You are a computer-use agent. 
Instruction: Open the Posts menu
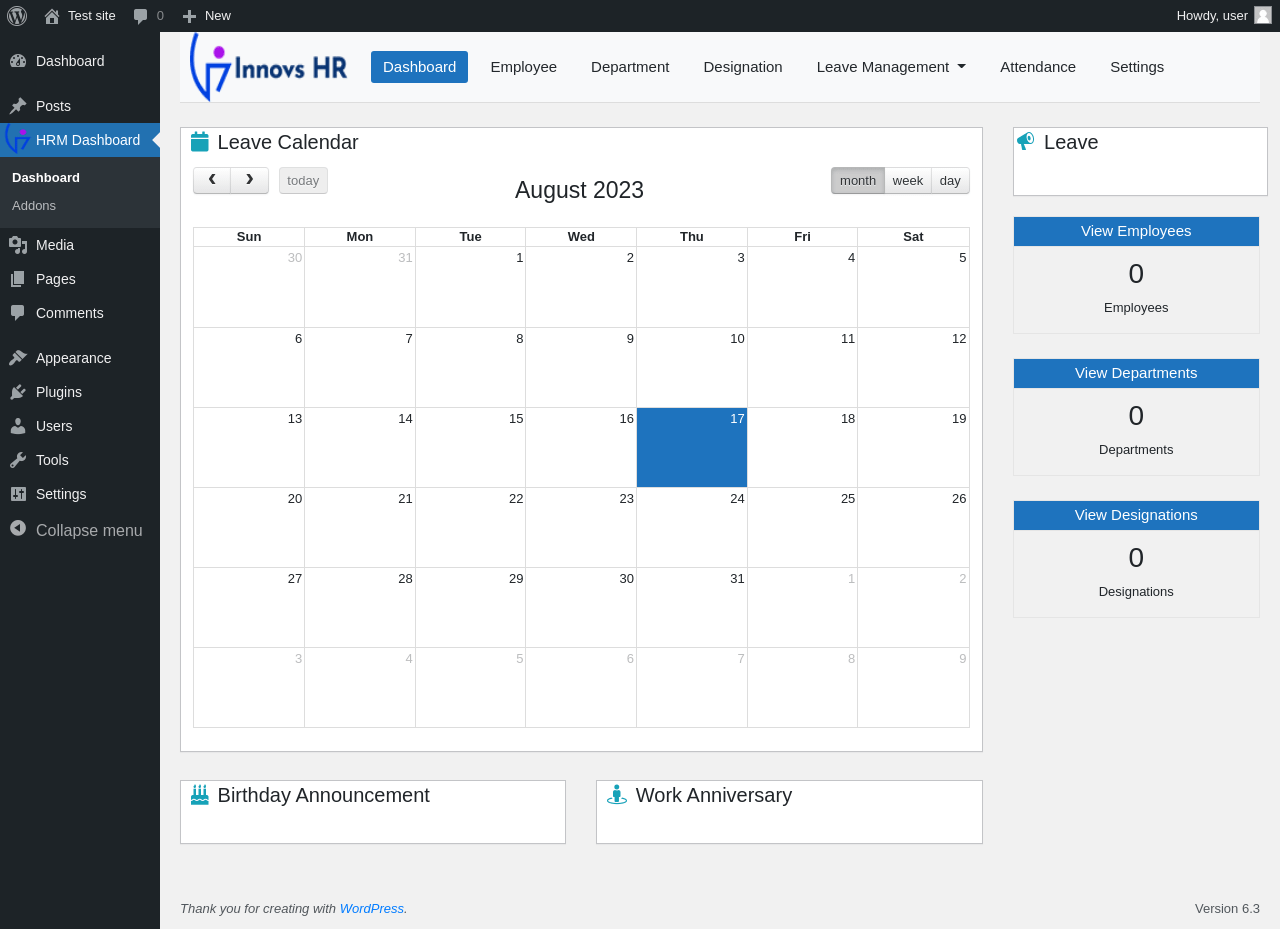[80, 106]
